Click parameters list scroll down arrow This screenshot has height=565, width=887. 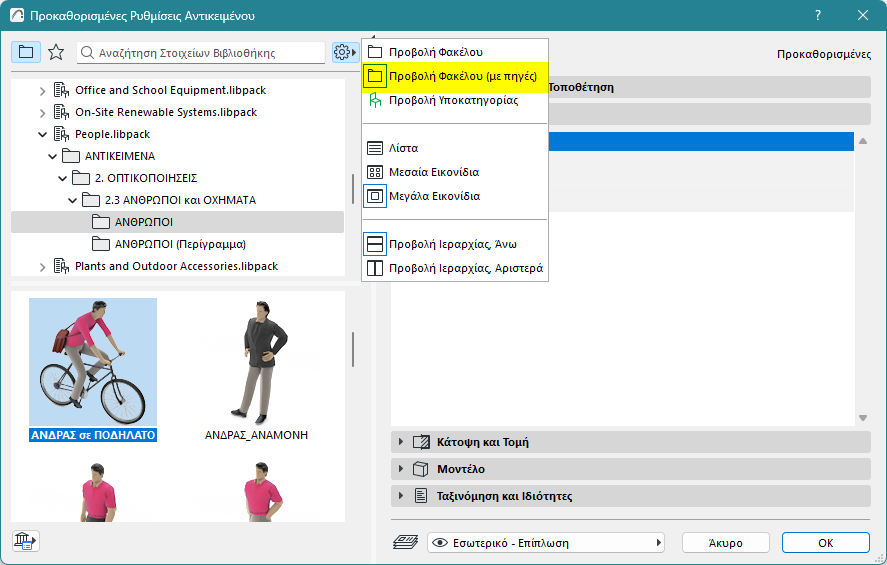(x=863, y=418)
